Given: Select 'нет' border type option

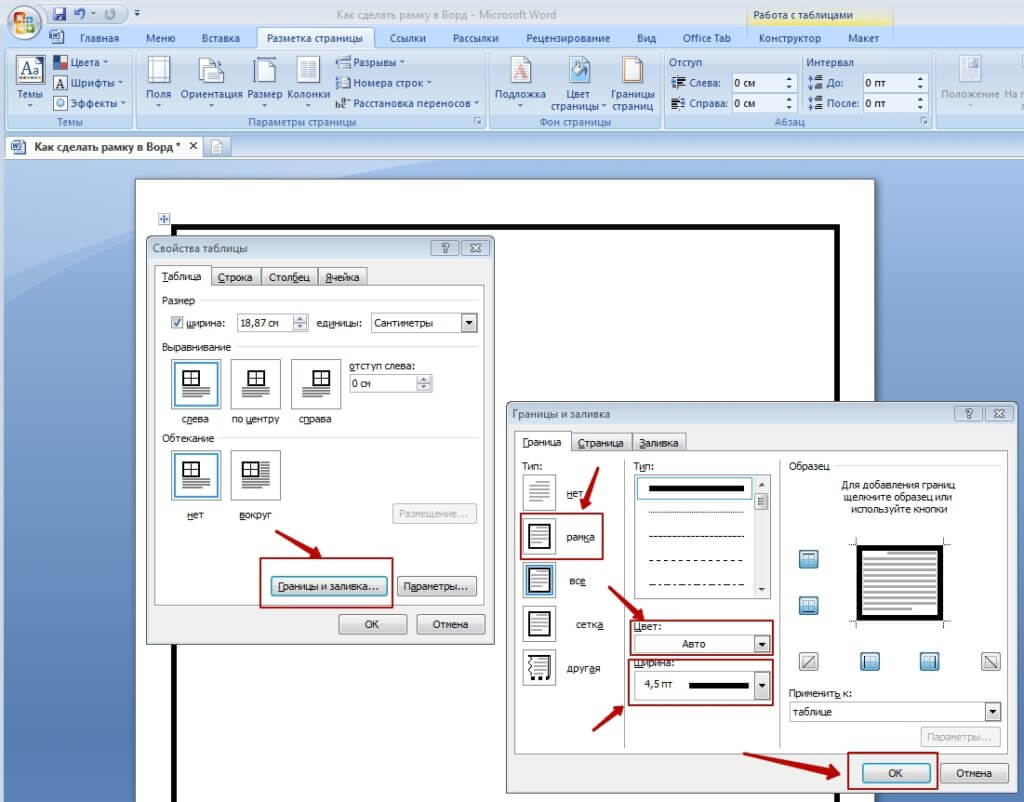Looking at the screenshot, I should tap(540, 492).
